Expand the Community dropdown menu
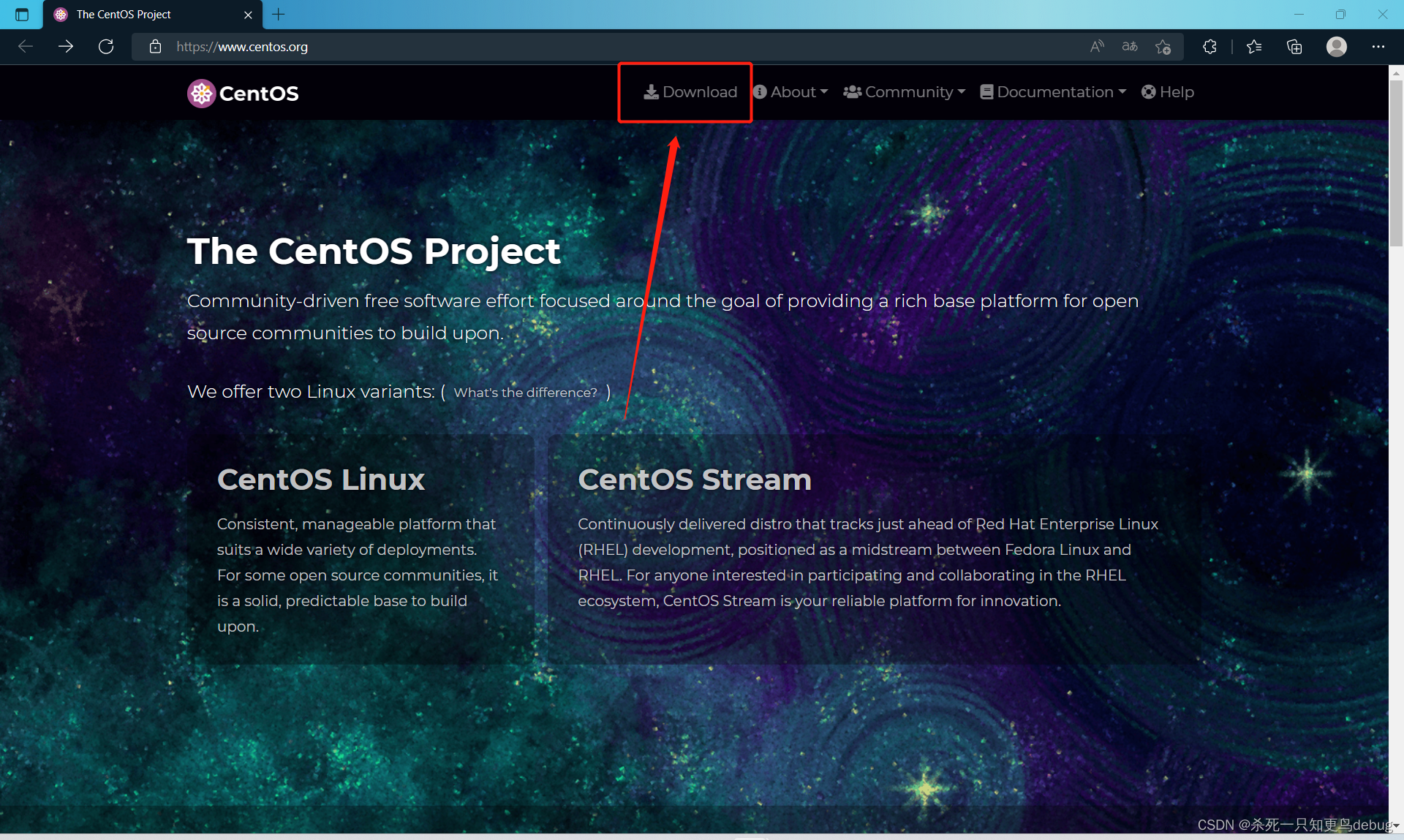 (x=905, y=92)
